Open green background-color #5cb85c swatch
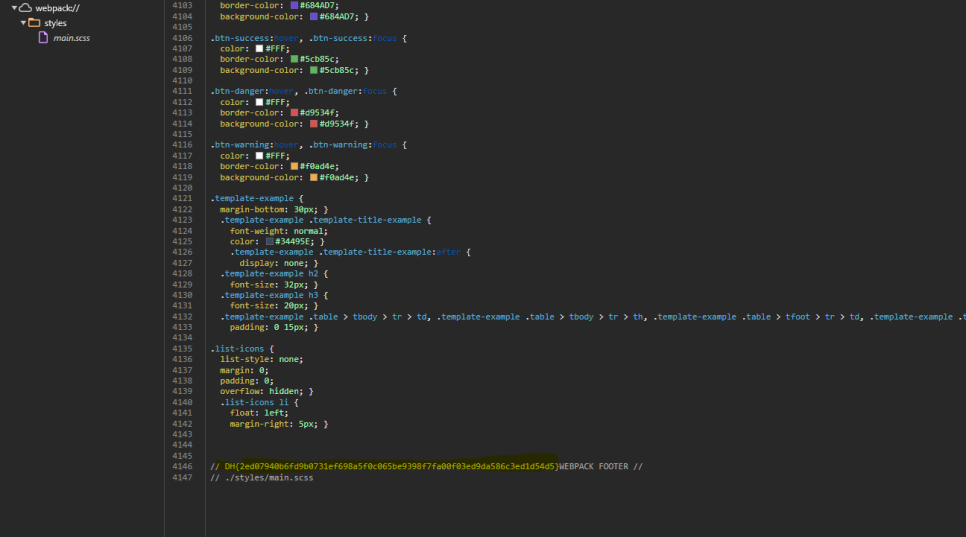The width and height of the screenshot is (966, 537). point(314,70)
